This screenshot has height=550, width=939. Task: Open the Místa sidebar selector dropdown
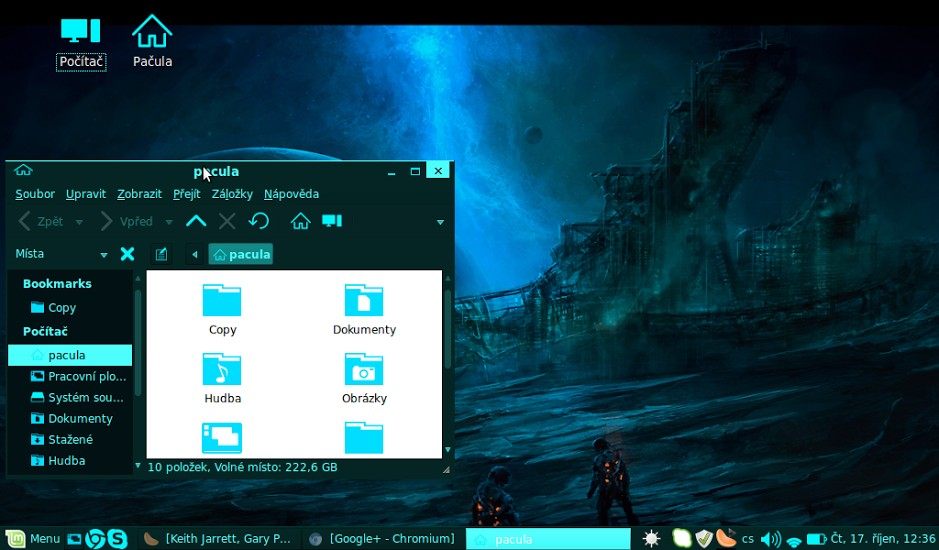click(x=61, y=254)
